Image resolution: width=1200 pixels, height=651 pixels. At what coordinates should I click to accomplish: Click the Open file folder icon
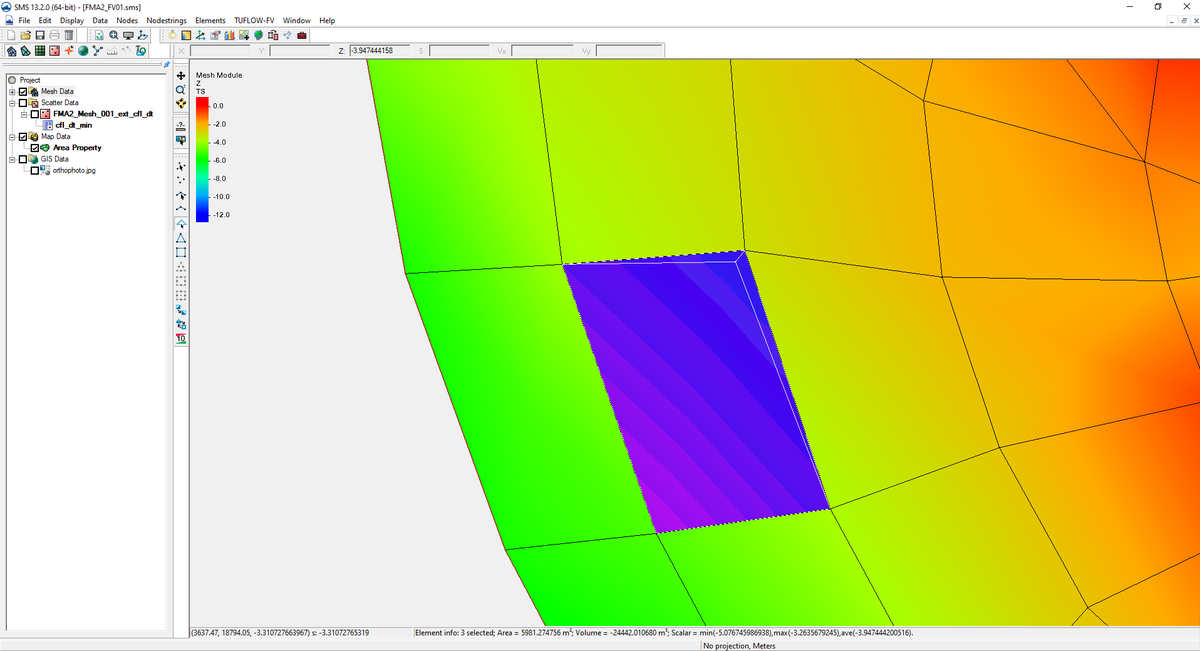tap(24, 35)
